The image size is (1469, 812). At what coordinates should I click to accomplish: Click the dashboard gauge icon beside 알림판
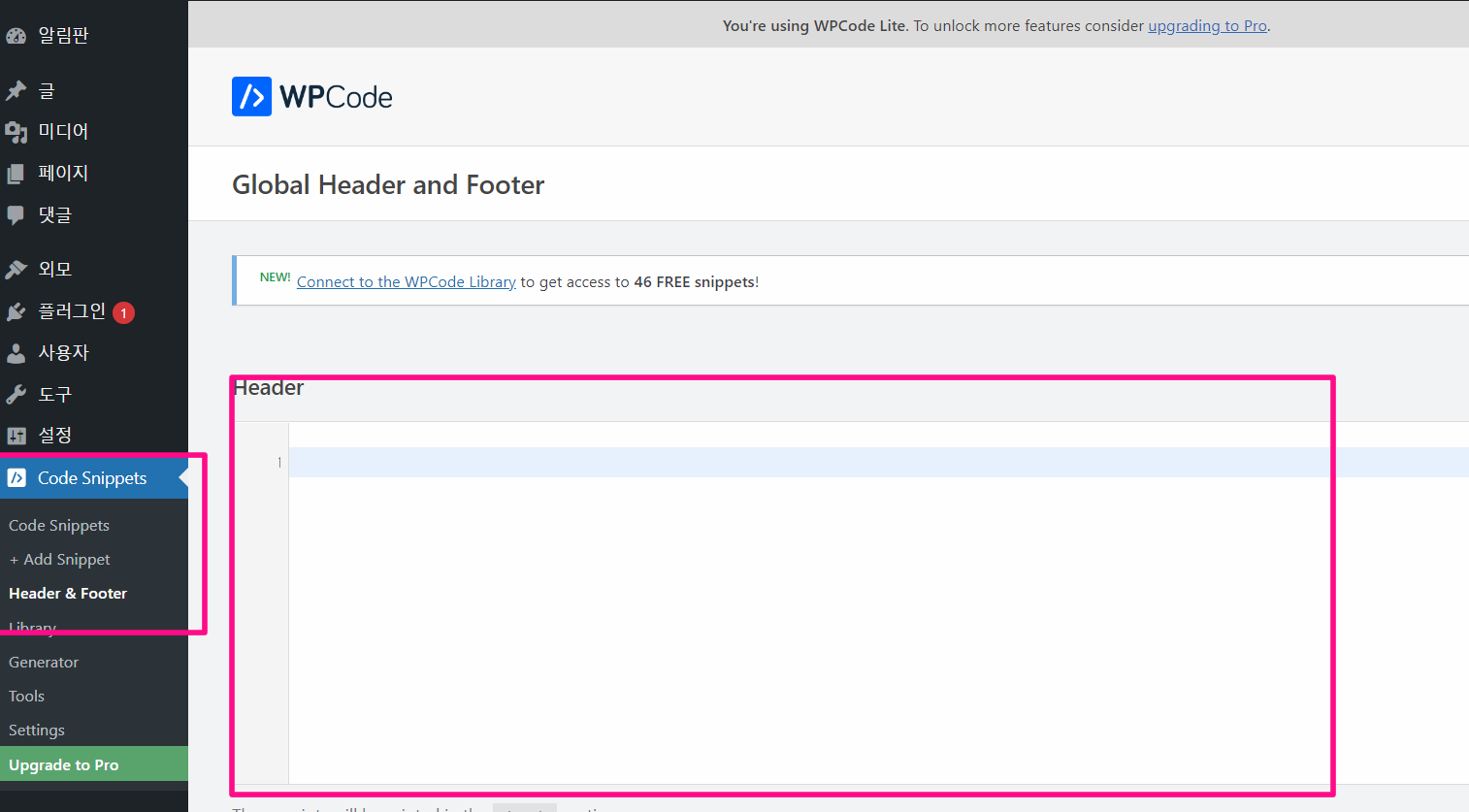coord(16,36)
